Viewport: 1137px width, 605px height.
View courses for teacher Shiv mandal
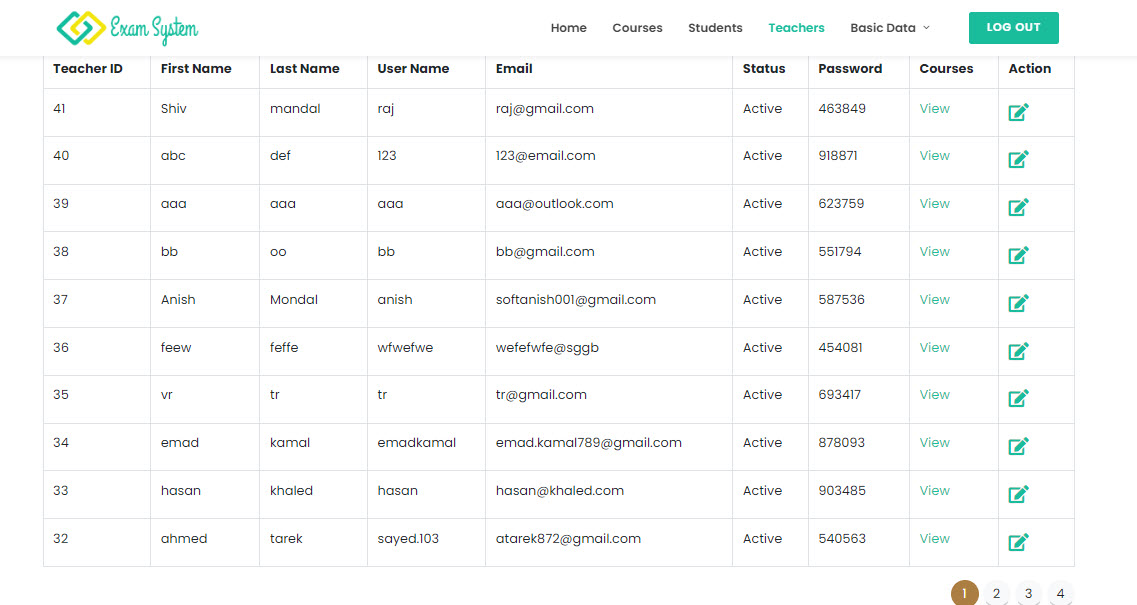pos(934,109)
